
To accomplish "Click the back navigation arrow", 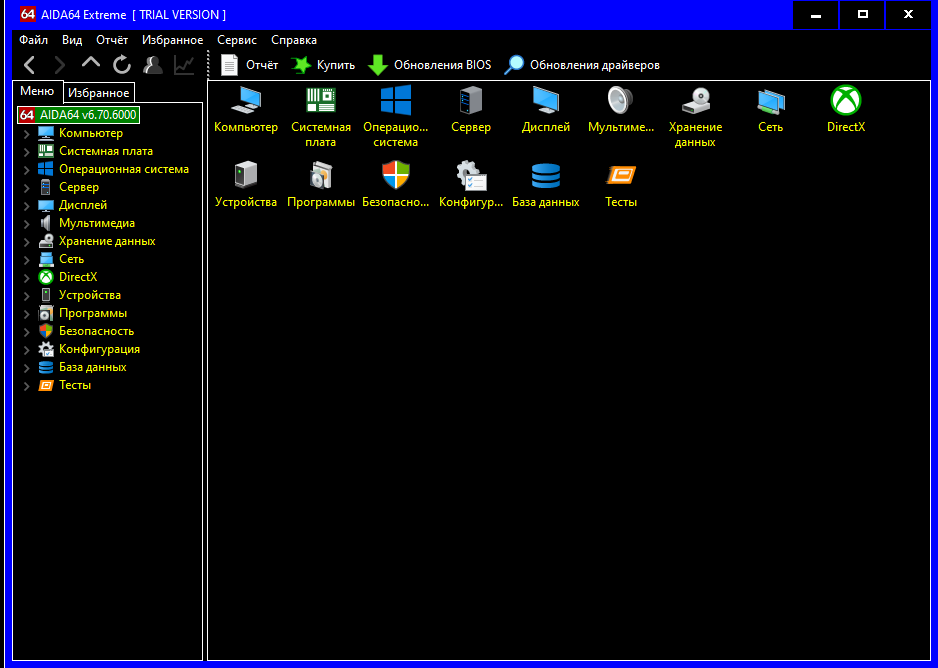I will point(29,65).
